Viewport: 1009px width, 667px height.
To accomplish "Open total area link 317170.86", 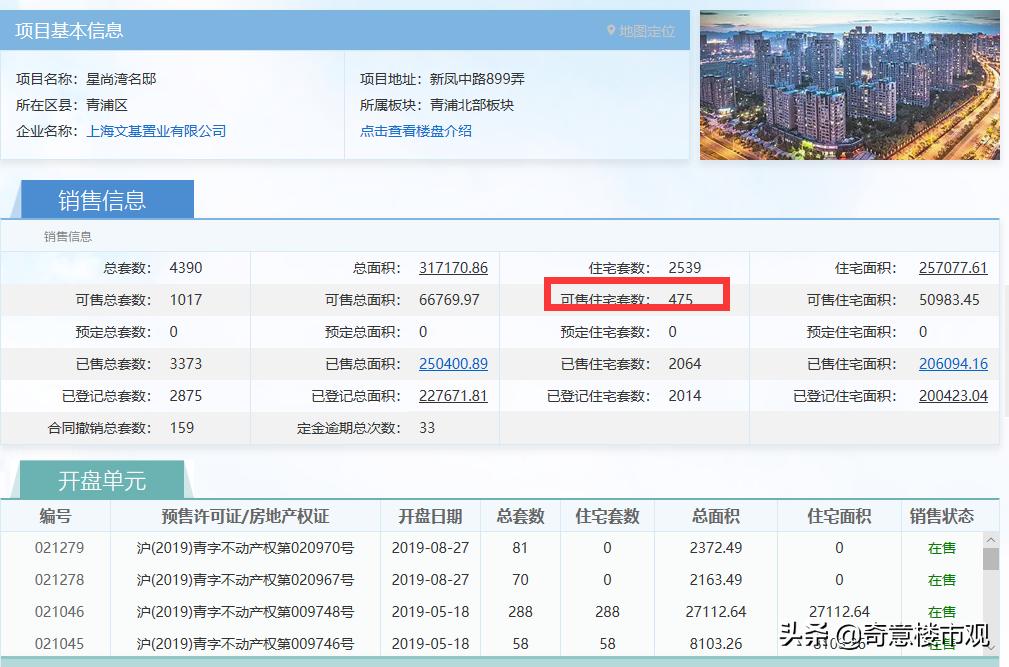I will (453, 268).
